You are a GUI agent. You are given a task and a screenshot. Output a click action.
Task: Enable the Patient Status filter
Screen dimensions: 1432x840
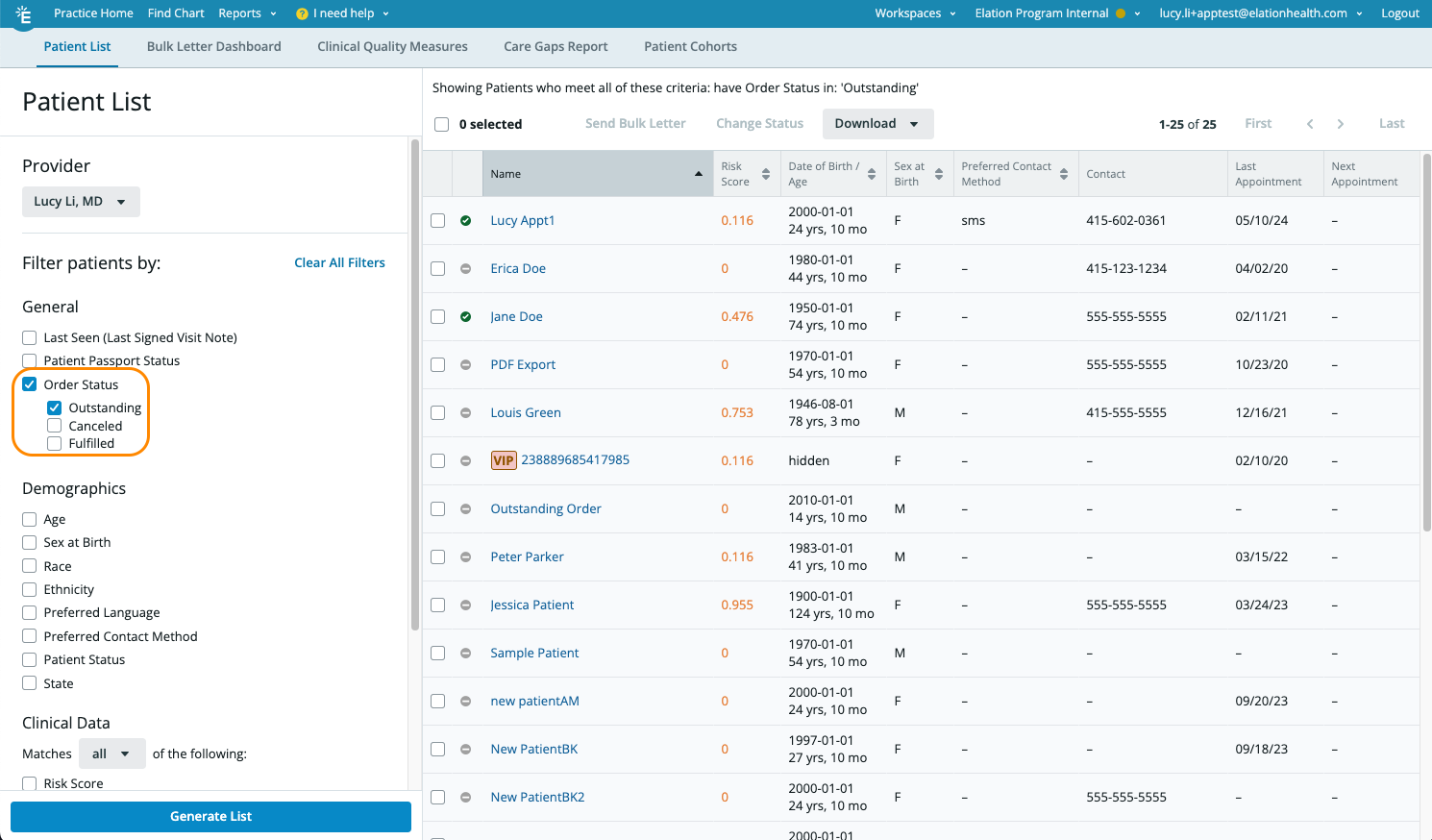click(30, 659)
